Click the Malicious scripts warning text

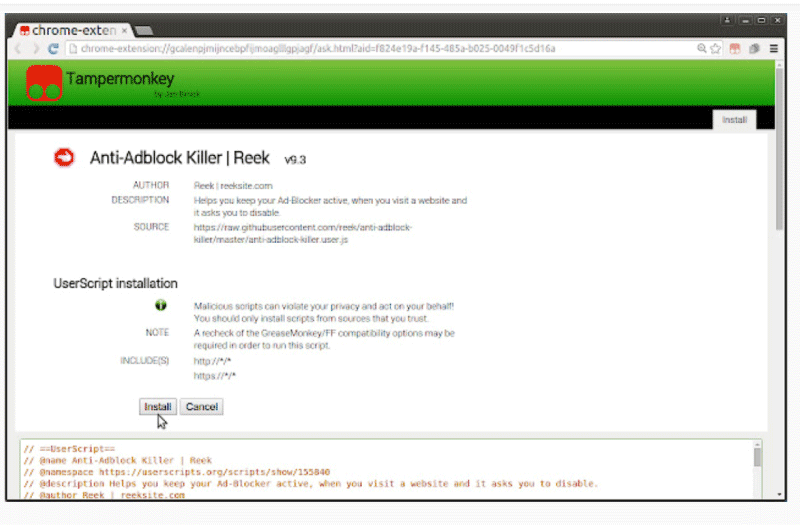[x=323, y=312]
